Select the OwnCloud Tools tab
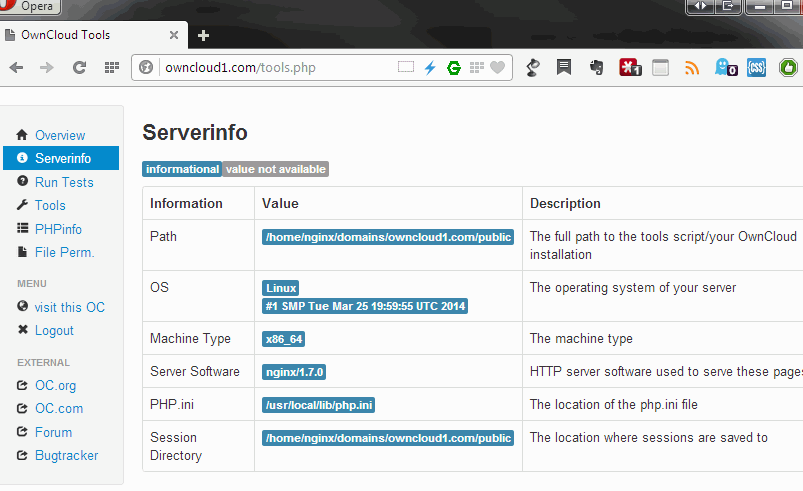The image size is (803, 491). [93, 35]
